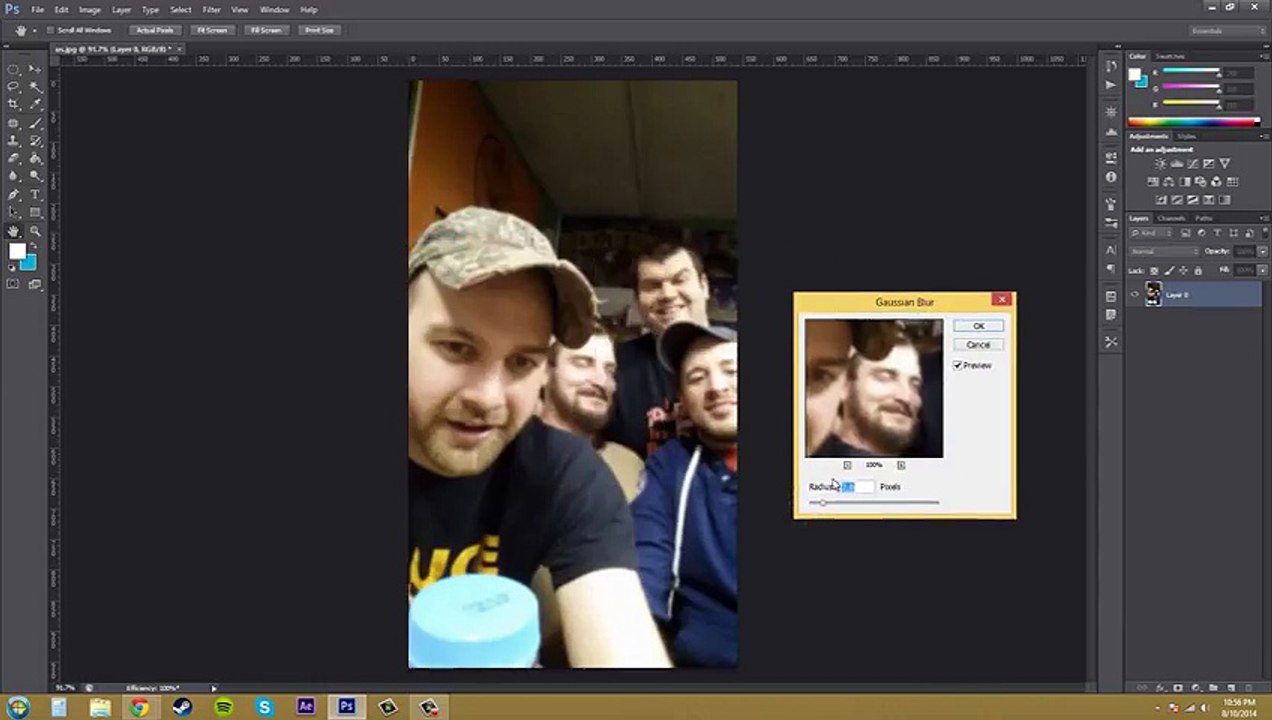
Task: Select the Paint Bucket tool
Action: (x=35, y=158)
